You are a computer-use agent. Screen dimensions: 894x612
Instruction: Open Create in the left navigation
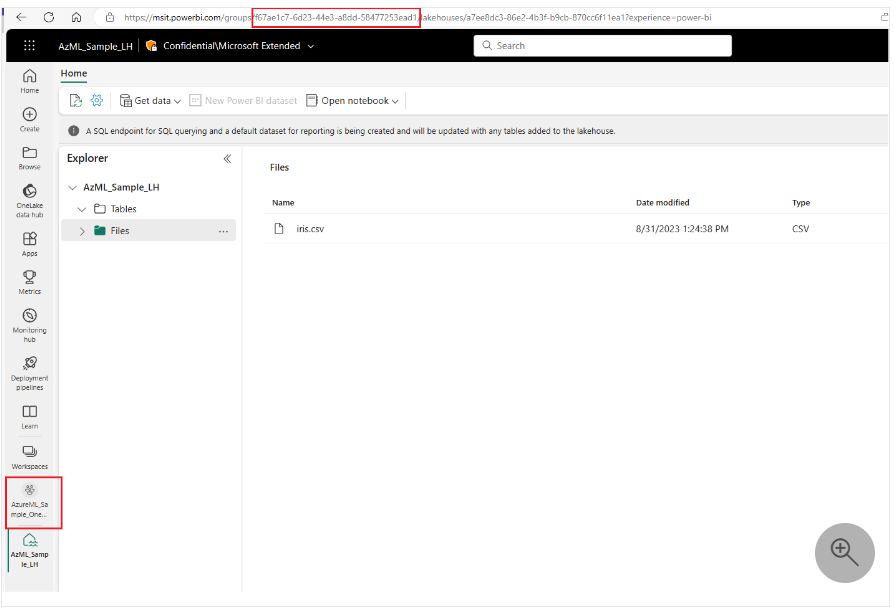pos(30,120)
